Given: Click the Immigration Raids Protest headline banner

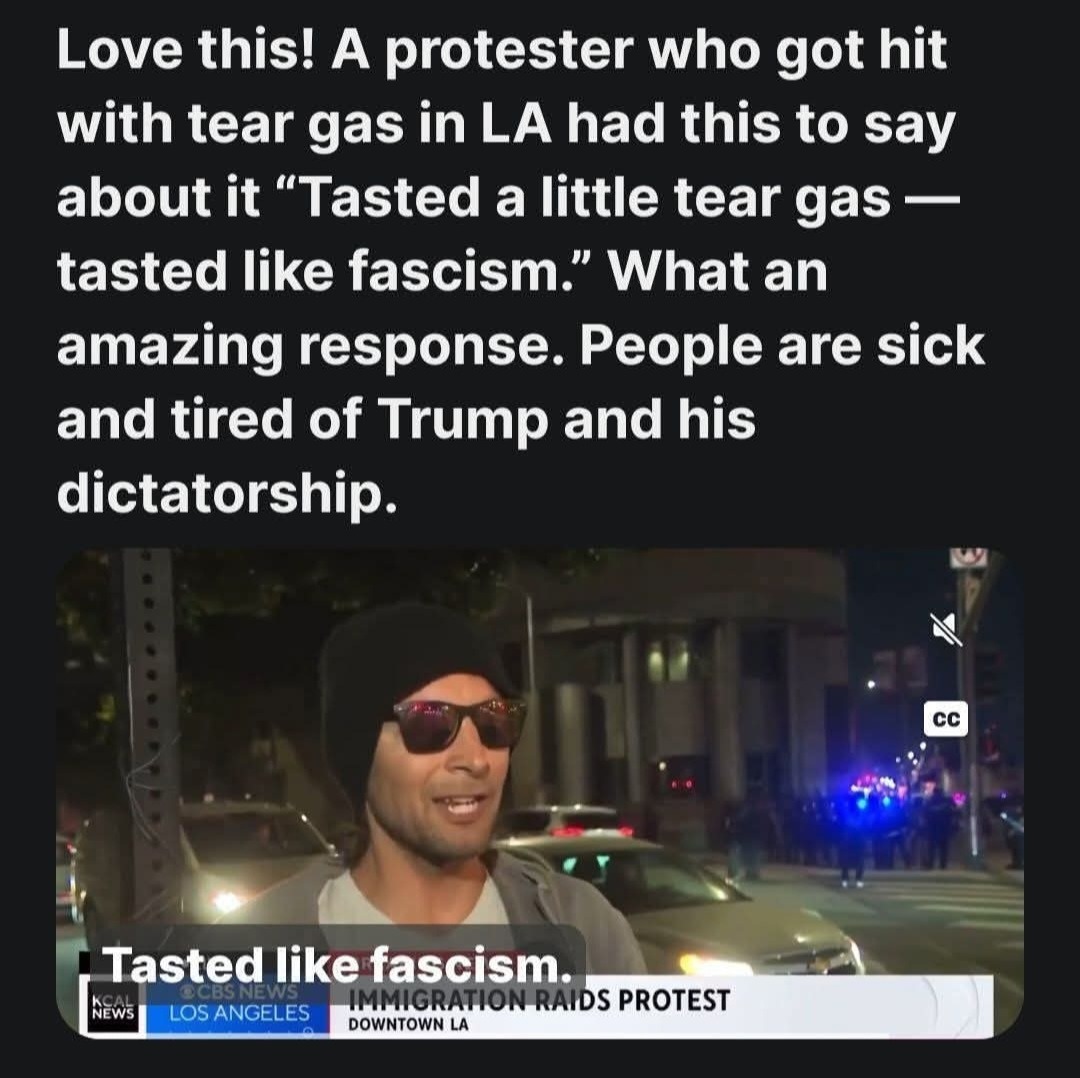Looking at the screenshot, I should [x=539, y=999].
